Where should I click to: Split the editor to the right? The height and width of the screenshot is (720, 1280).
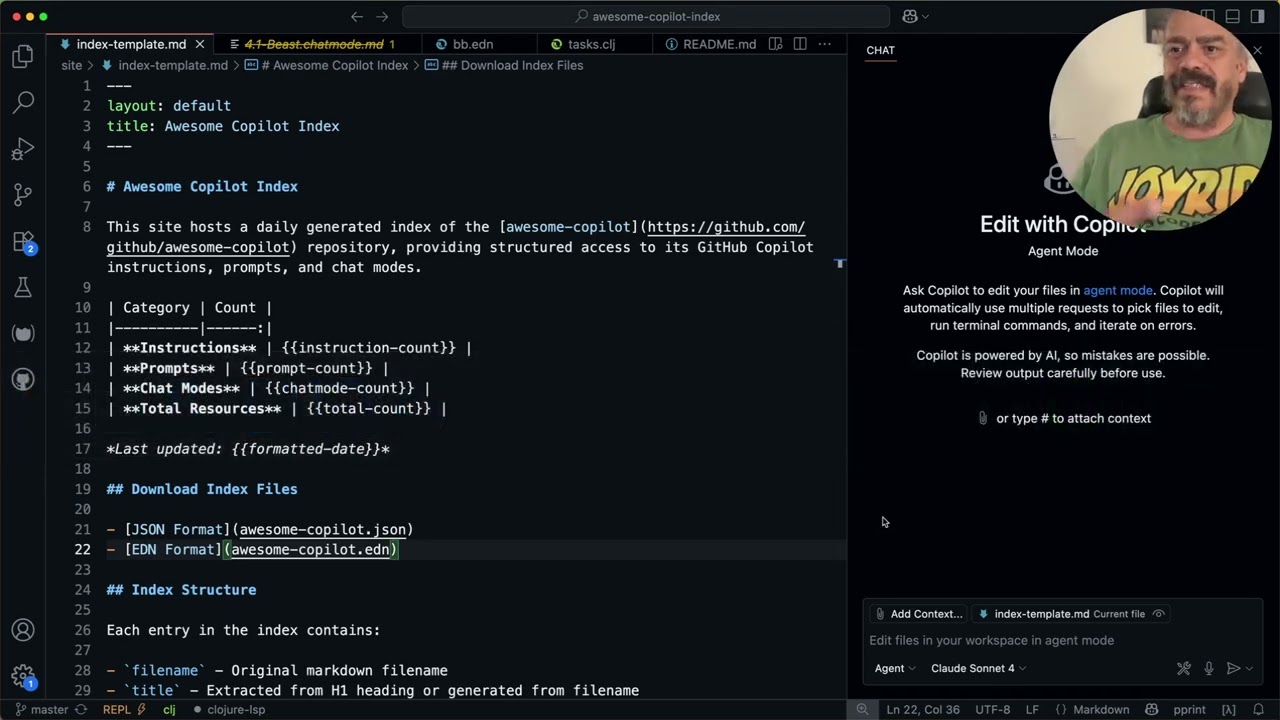coord(800,44)
